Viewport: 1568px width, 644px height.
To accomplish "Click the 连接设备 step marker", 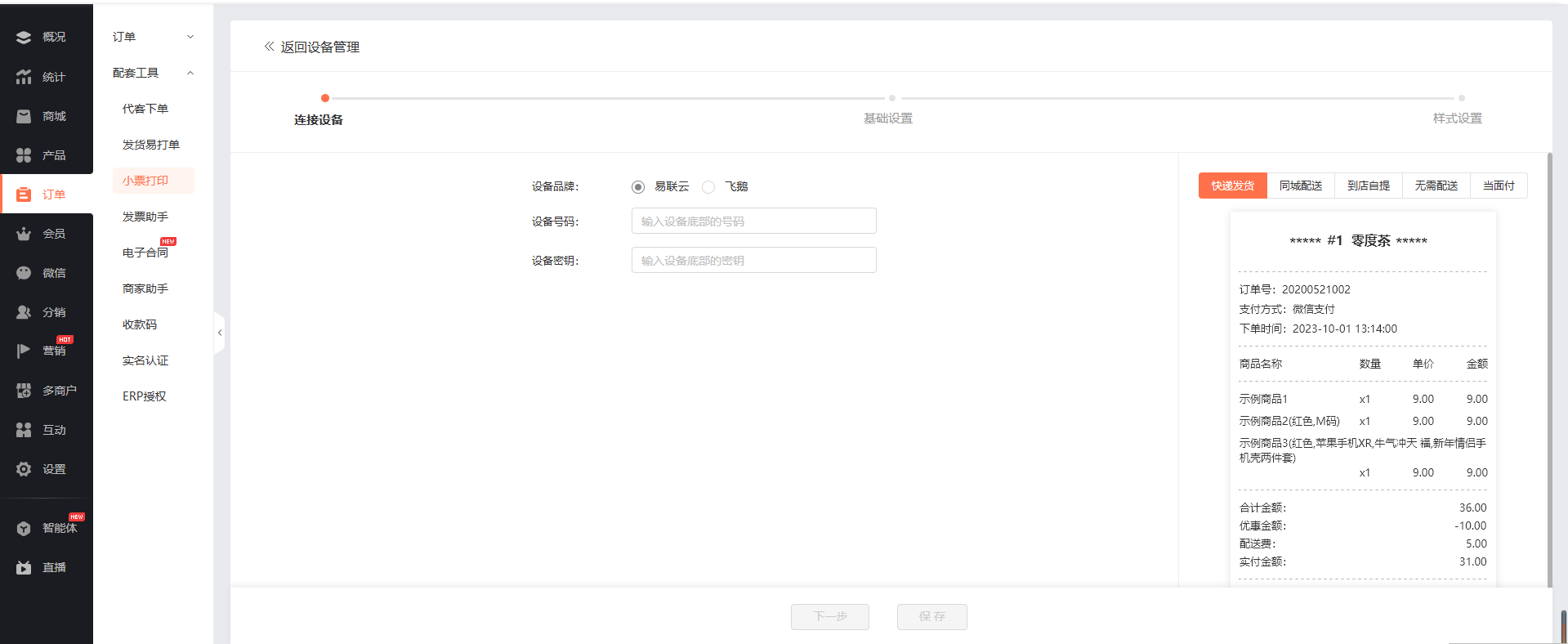I will [325, 98].
